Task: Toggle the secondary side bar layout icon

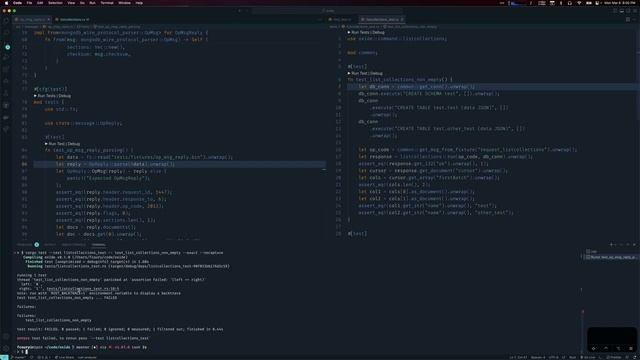Action: pyautogui.click(x=628, y=11)
